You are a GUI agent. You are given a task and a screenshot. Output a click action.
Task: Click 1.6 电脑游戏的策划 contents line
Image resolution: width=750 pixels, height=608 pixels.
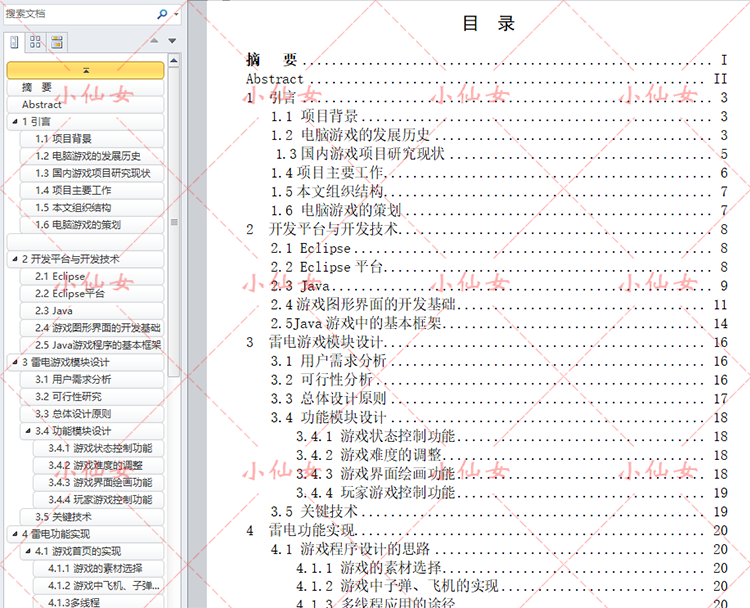499,210
